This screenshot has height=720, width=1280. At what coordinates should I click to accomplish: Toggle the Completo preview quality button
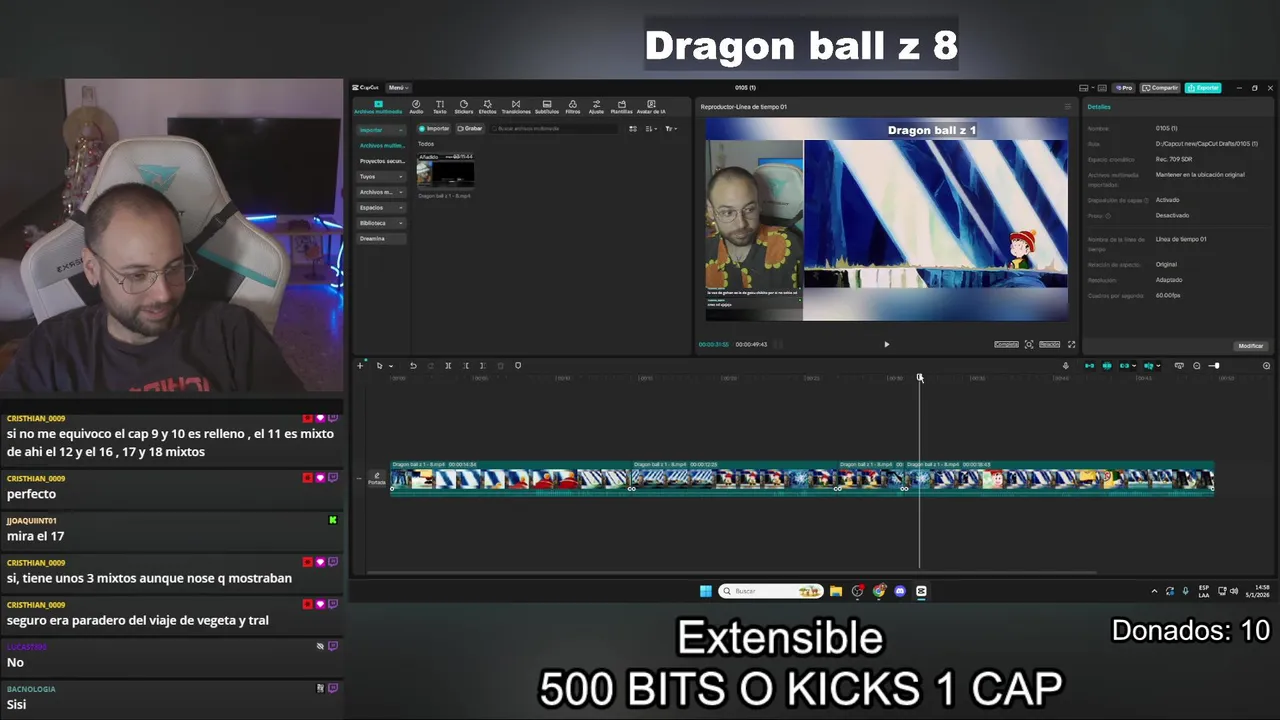1006,344
